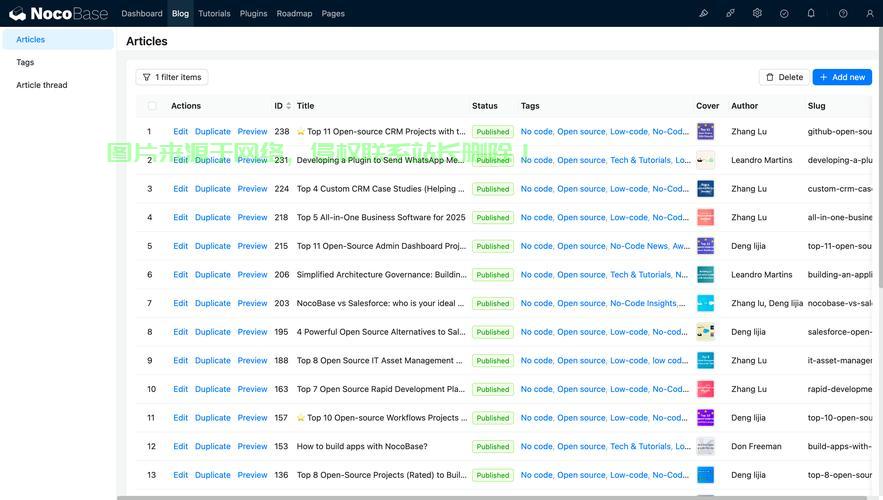This screenshot has height=500, width=883.
Task: Open cover thumbnail for article 238
Action: point(706,132)
